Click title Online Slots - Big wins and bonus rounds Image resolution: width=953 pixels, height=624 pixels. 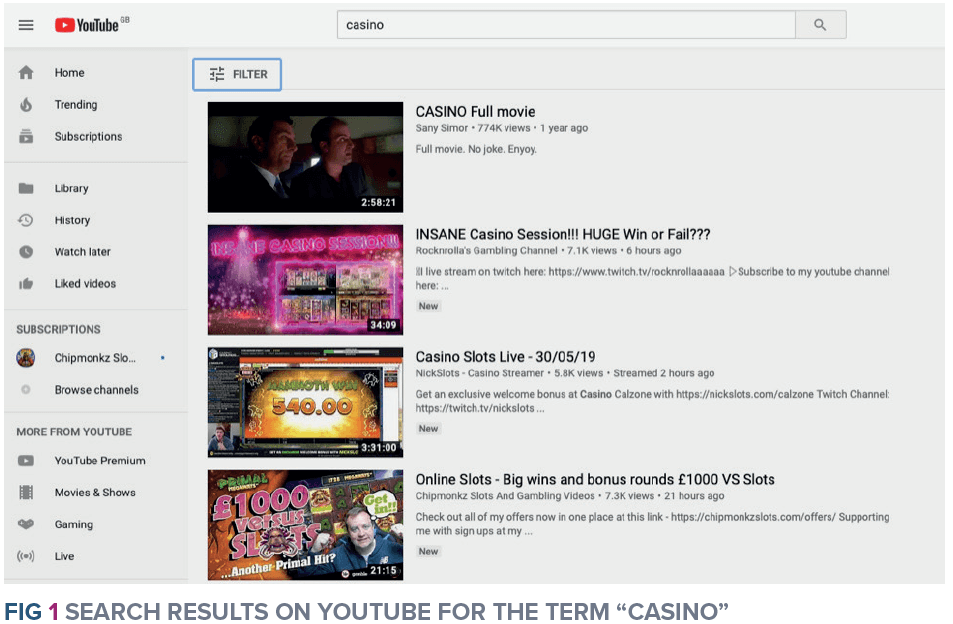click(x=595, y=479)
